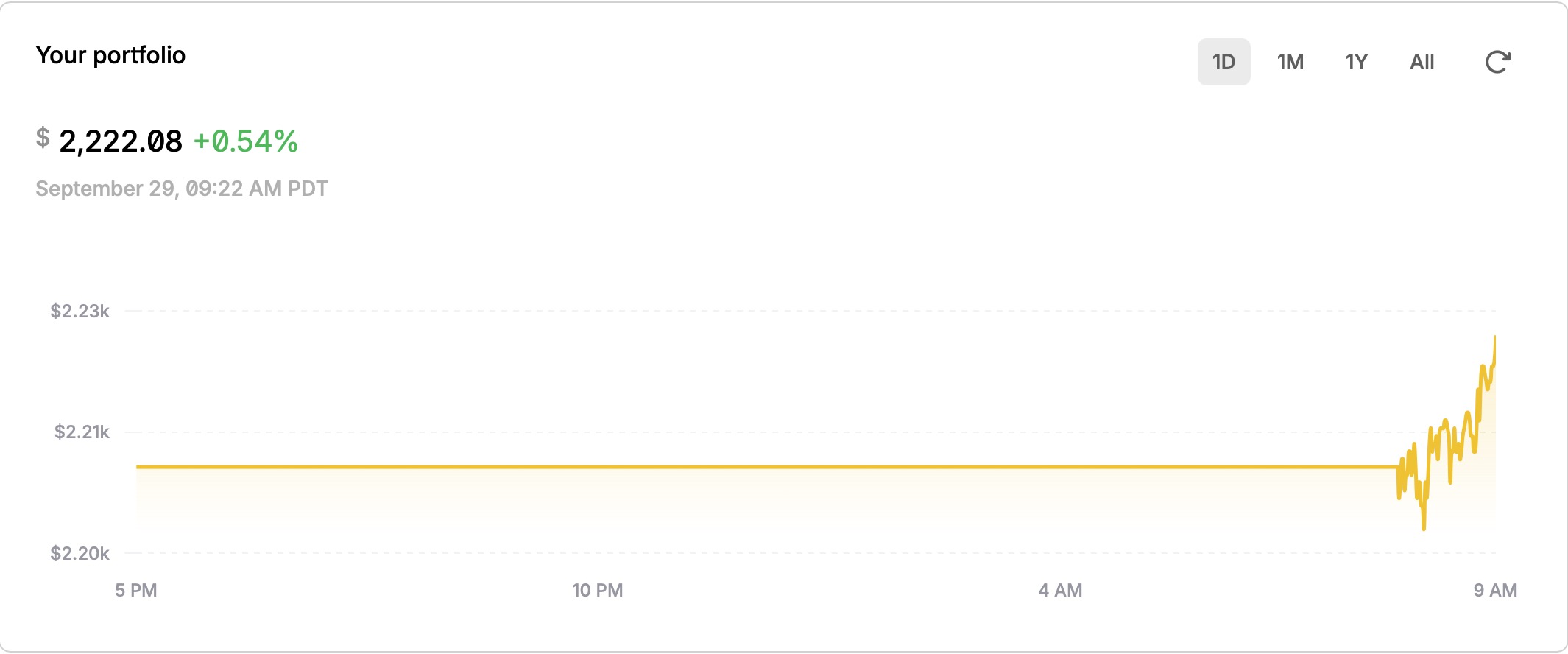Click the 5 PM x-axis label

pos(136,590)
